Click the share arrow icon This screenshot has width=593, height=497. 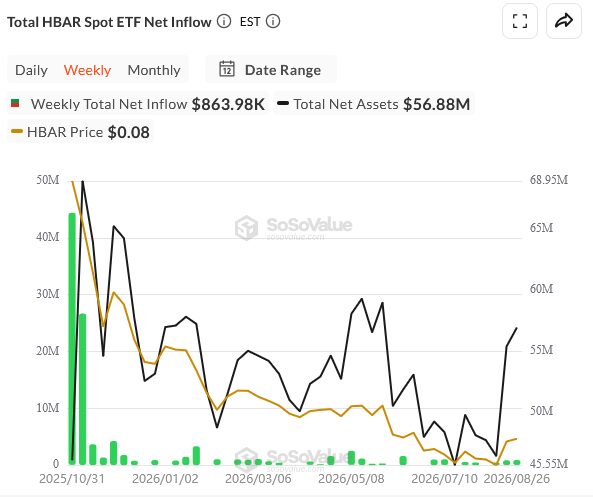564,21
